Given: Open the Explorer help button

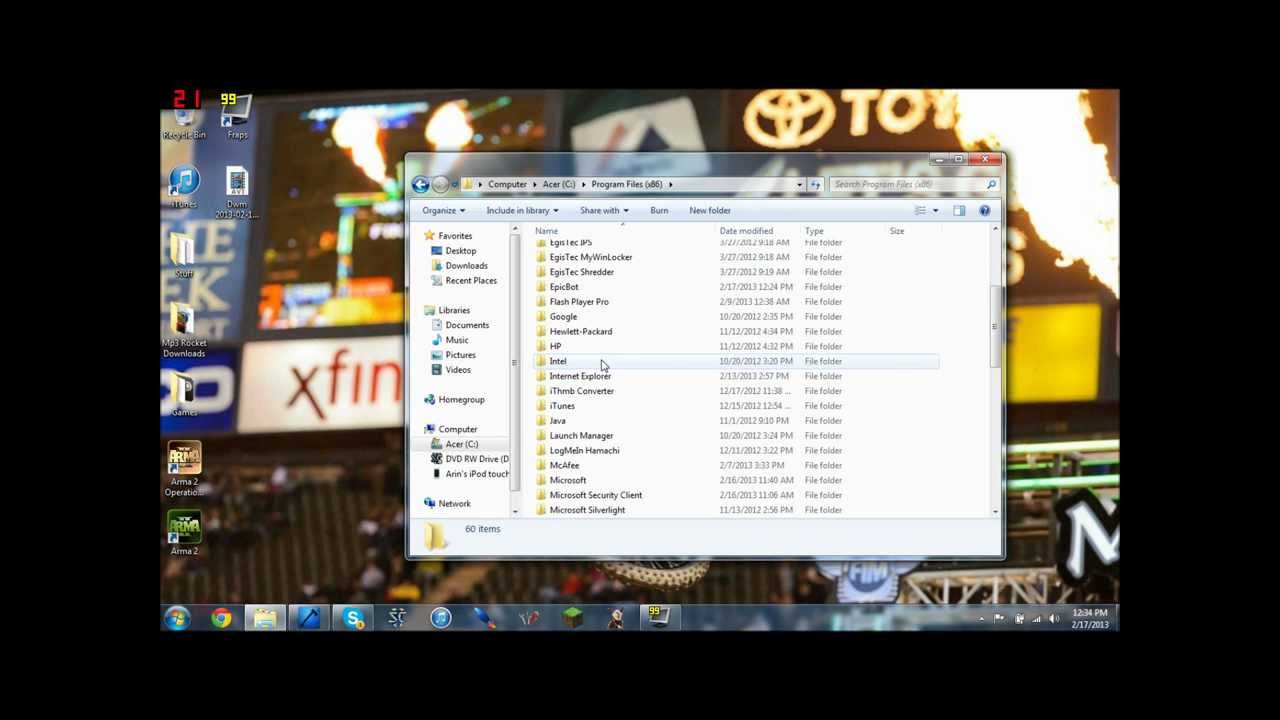Looking at the screenshot, I should (984, 210).
